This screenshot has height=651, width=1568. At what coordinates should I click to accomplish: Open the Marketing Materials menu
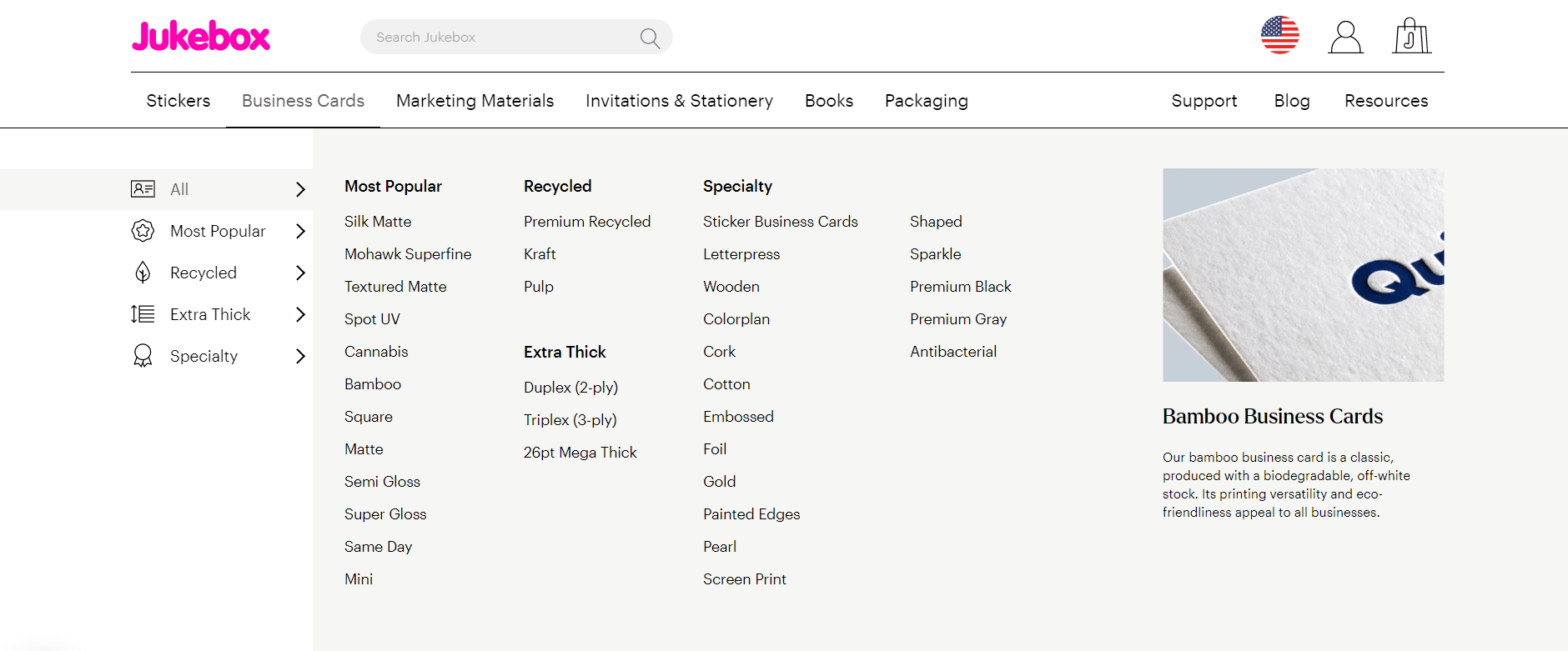point(475,101)
